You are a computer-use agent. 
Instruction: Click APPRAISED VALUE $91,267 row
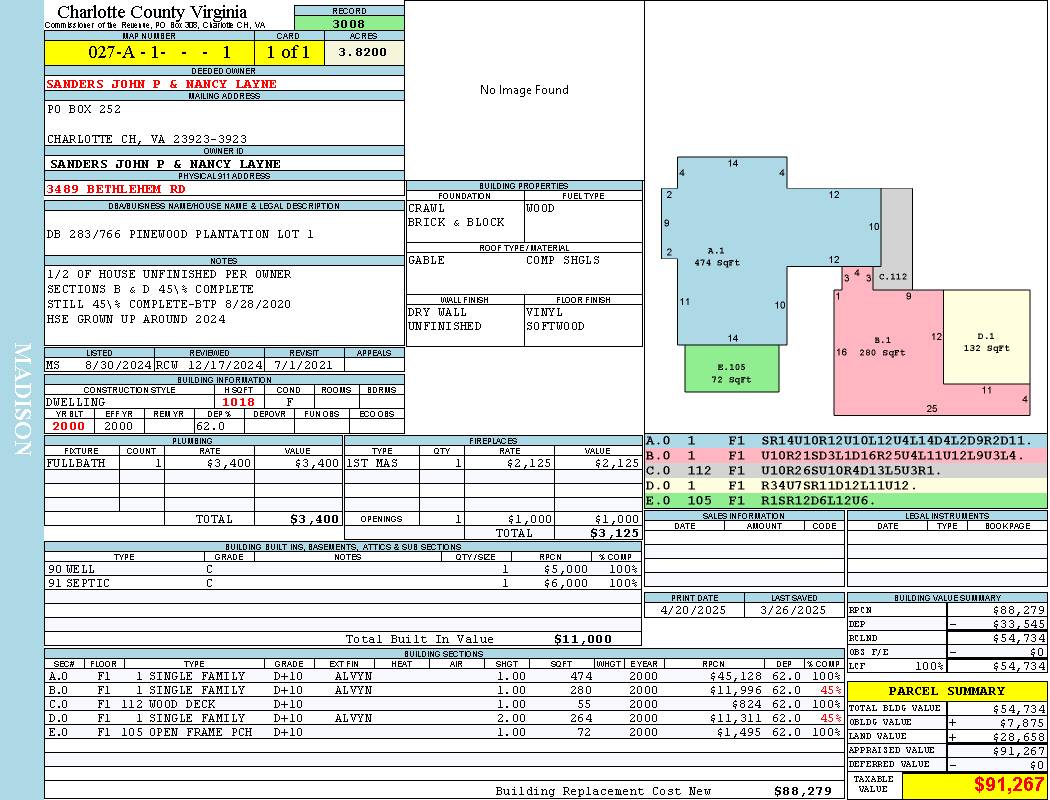tap(948, 751)
